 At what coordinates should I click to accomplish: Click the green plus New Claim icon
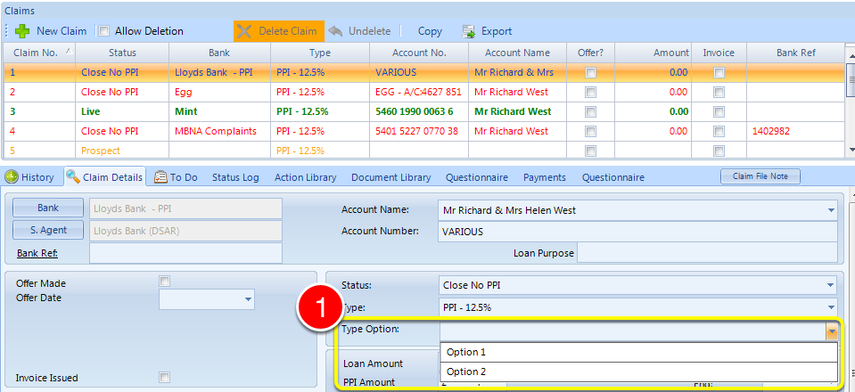[22, 31]
